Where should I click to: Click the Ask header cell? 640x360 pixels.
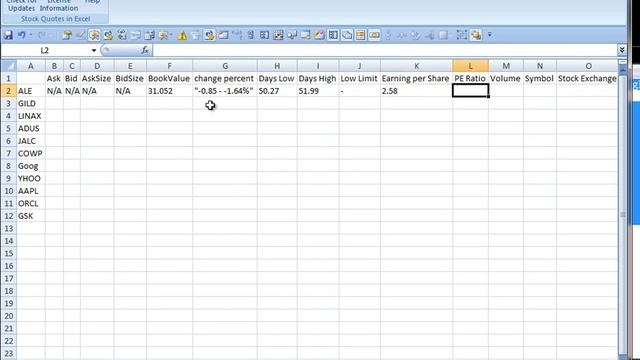[54, 78]
